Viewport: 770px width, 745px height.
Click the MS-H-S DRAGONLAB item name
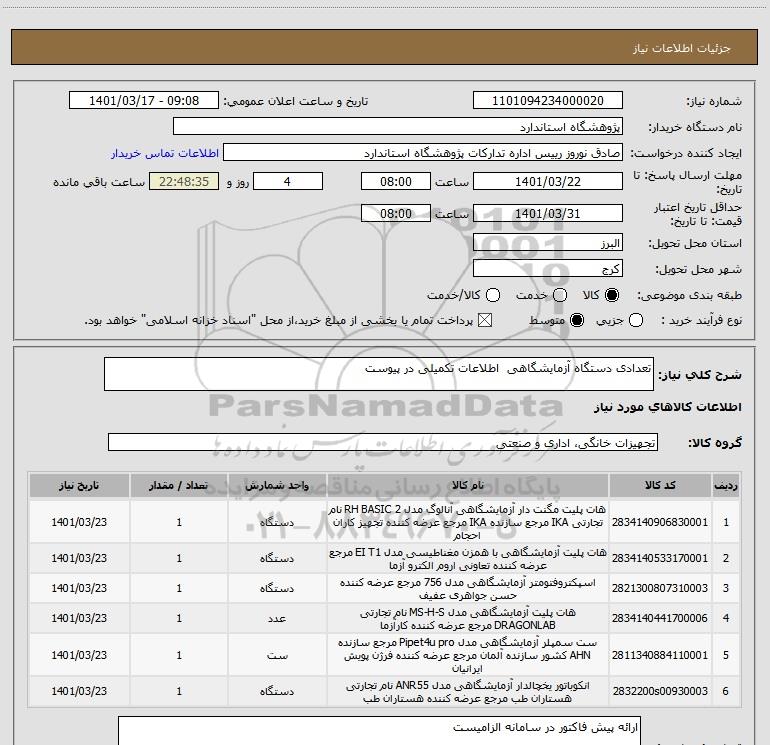tap(468, 619)
